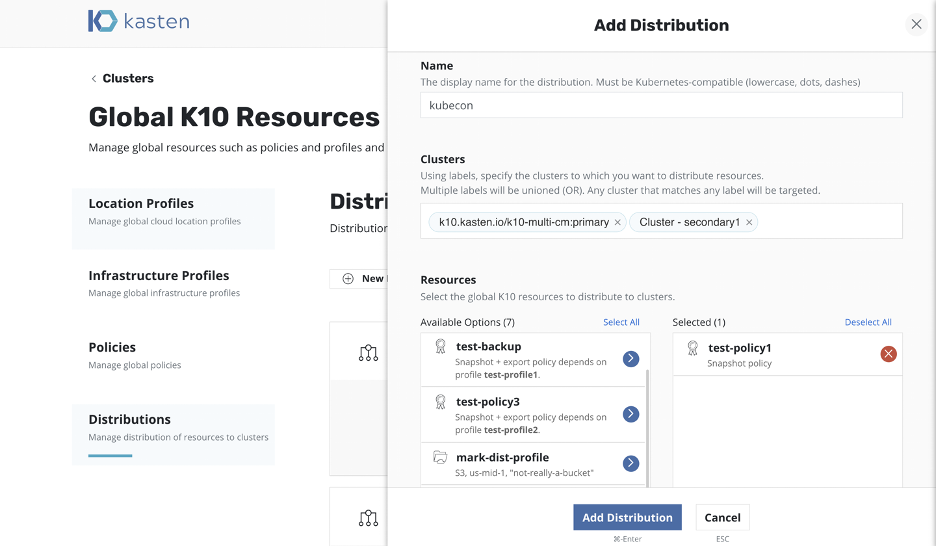The width and height of the screenshot is (936, 546).
Task: Close the Add Distribution panel
Action: click(916, 25)
